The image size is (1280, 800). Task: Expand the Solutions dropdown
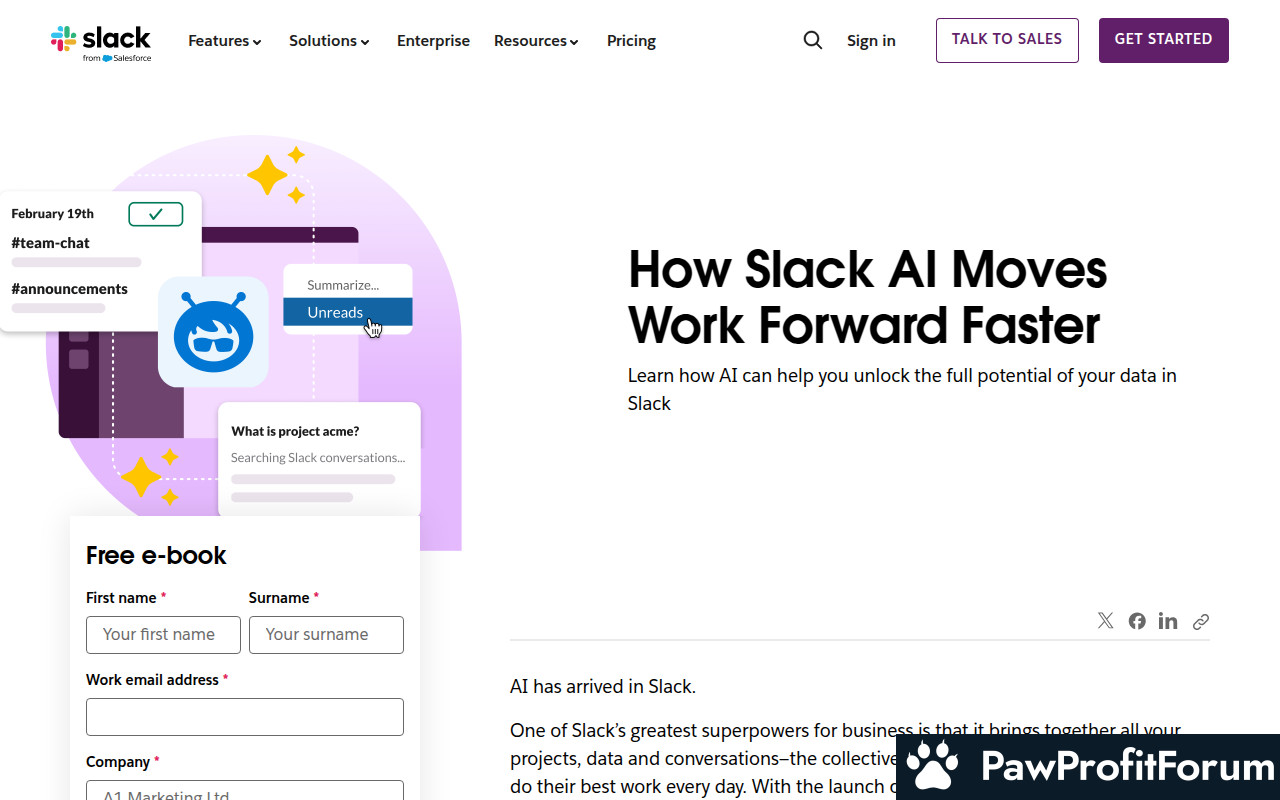tap(329, 41)
